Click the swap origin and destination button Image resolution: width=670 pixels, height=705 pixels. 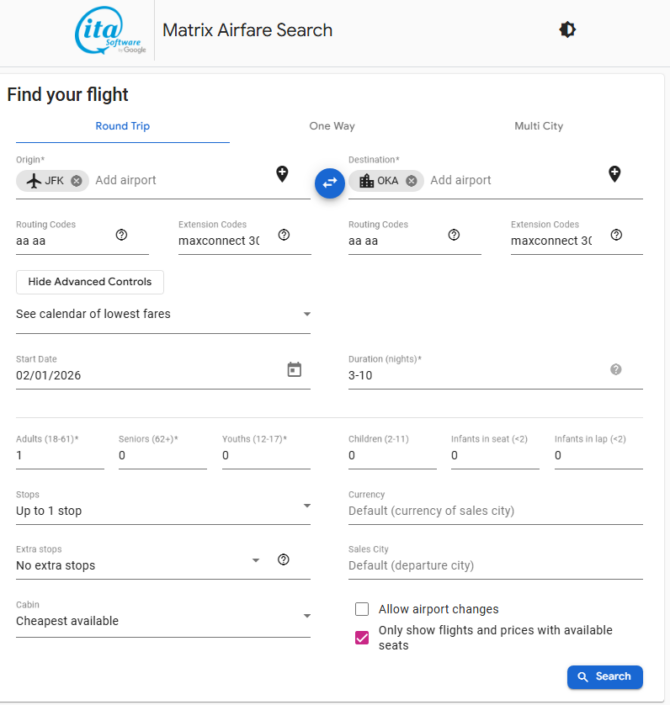click(x=330, y=183)
